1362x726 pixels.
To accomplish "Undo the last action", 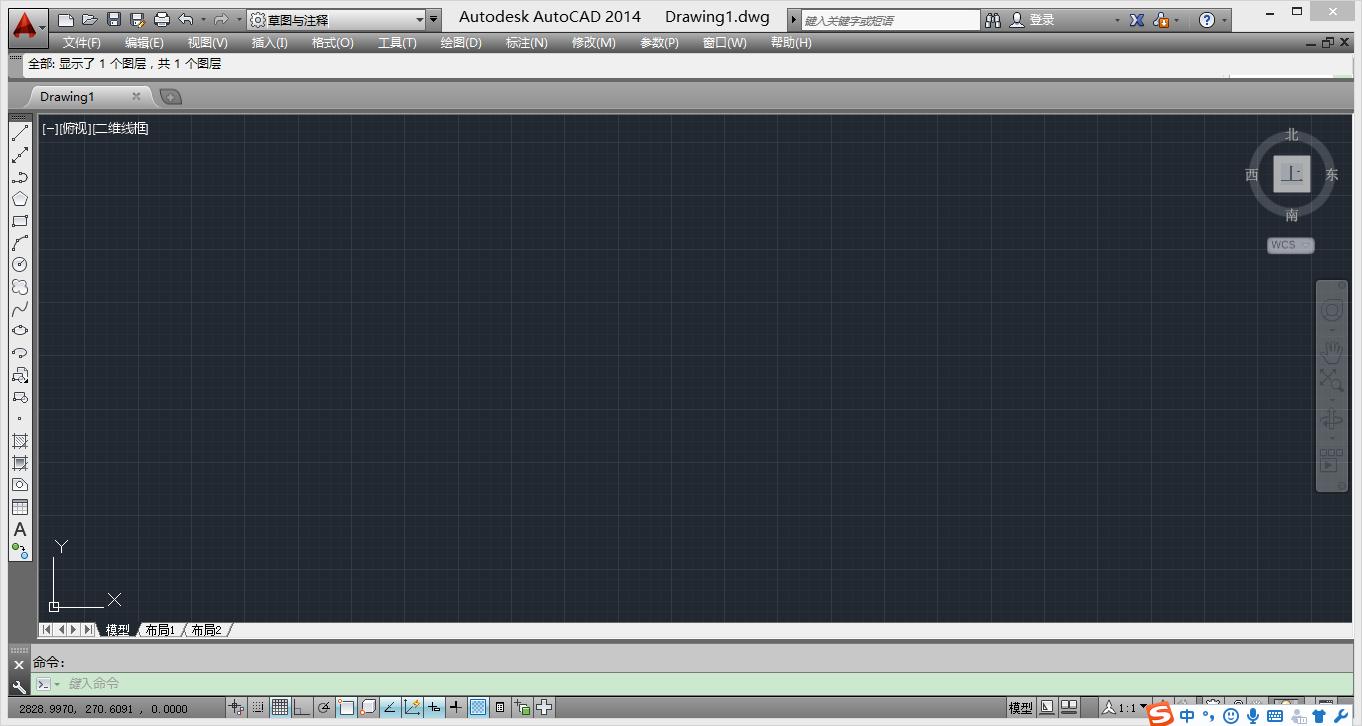I will pos(186,19).
